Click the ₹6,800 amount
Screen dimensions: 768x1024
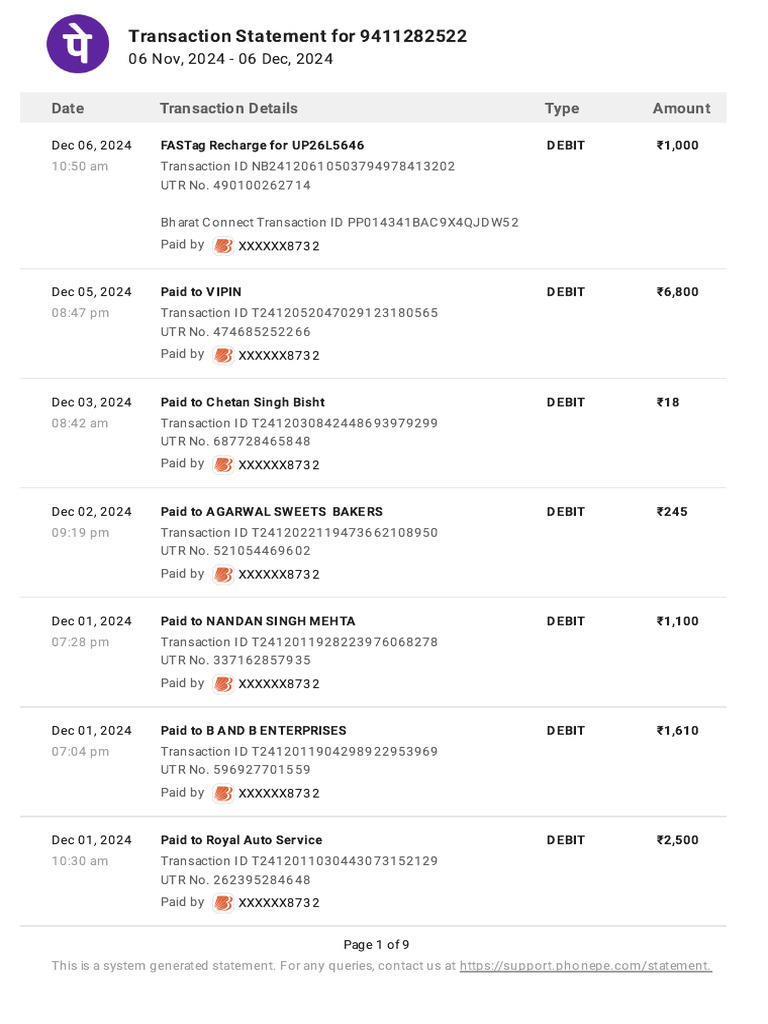678,292
